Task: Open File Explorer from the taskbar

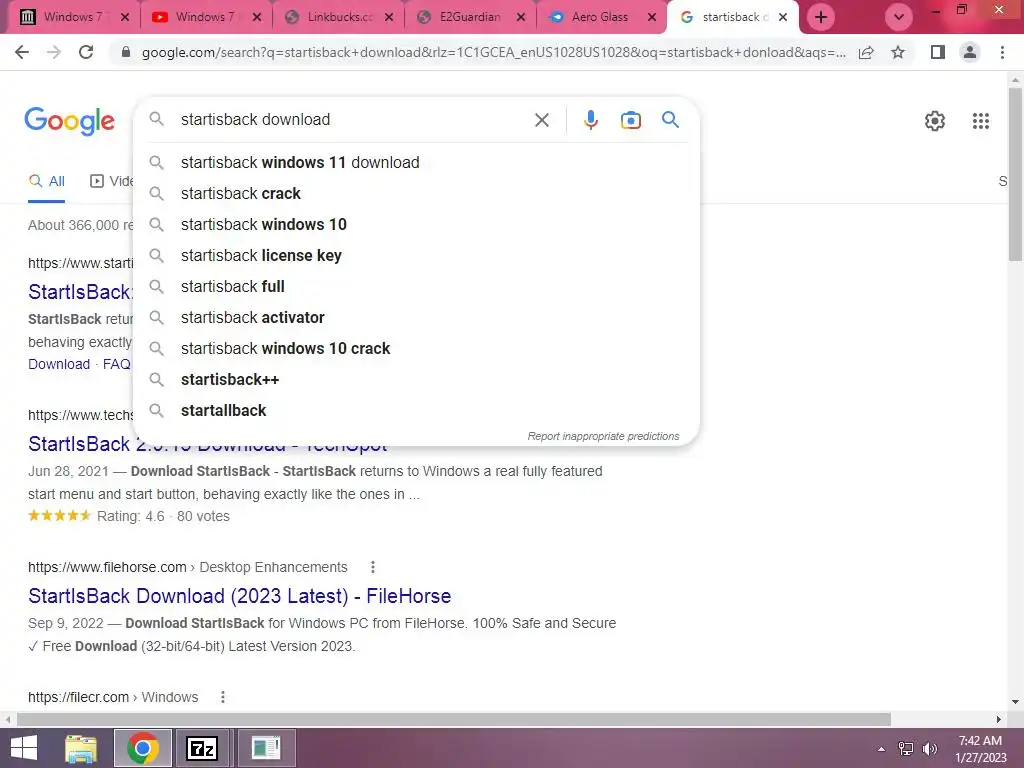Action: click(x=81, y=748)
